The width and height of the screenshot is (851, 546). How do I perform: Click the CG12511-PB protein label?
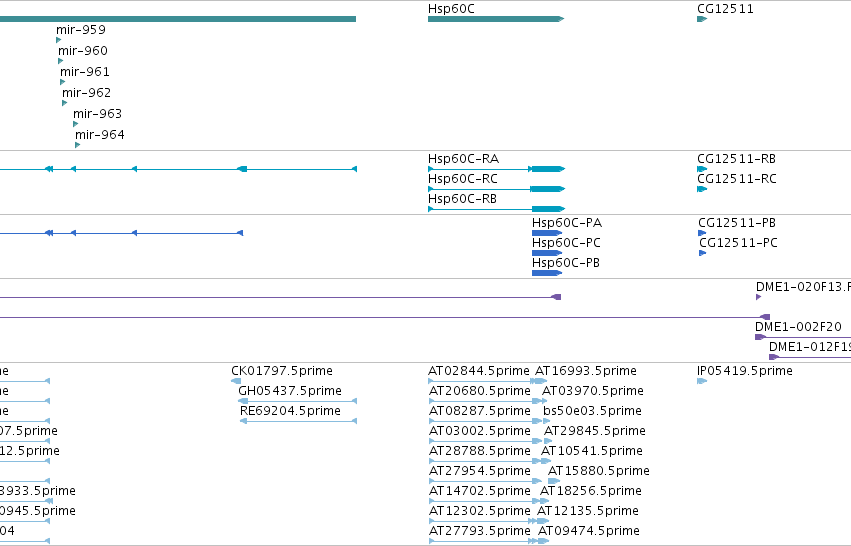pos(737,223)
